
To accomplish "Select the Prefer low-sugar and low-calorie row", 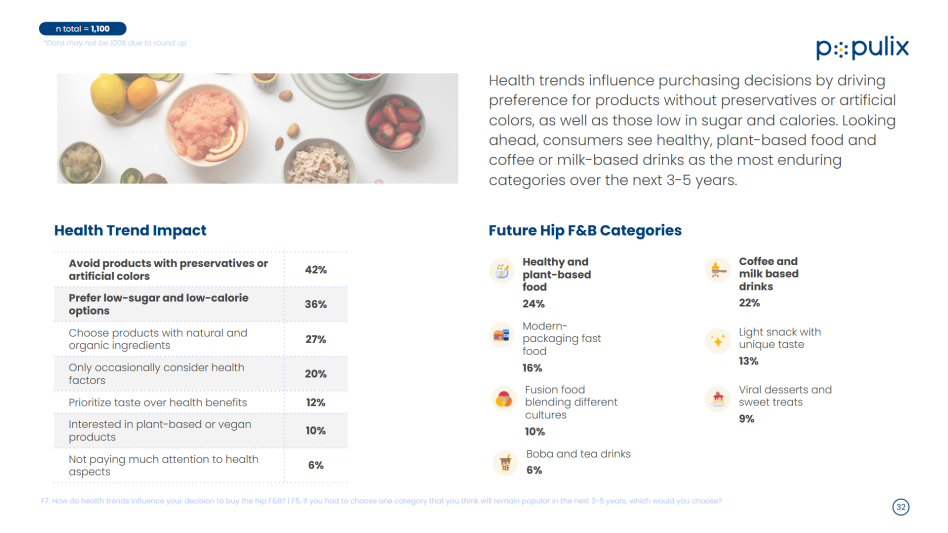I will click(201, 304).
